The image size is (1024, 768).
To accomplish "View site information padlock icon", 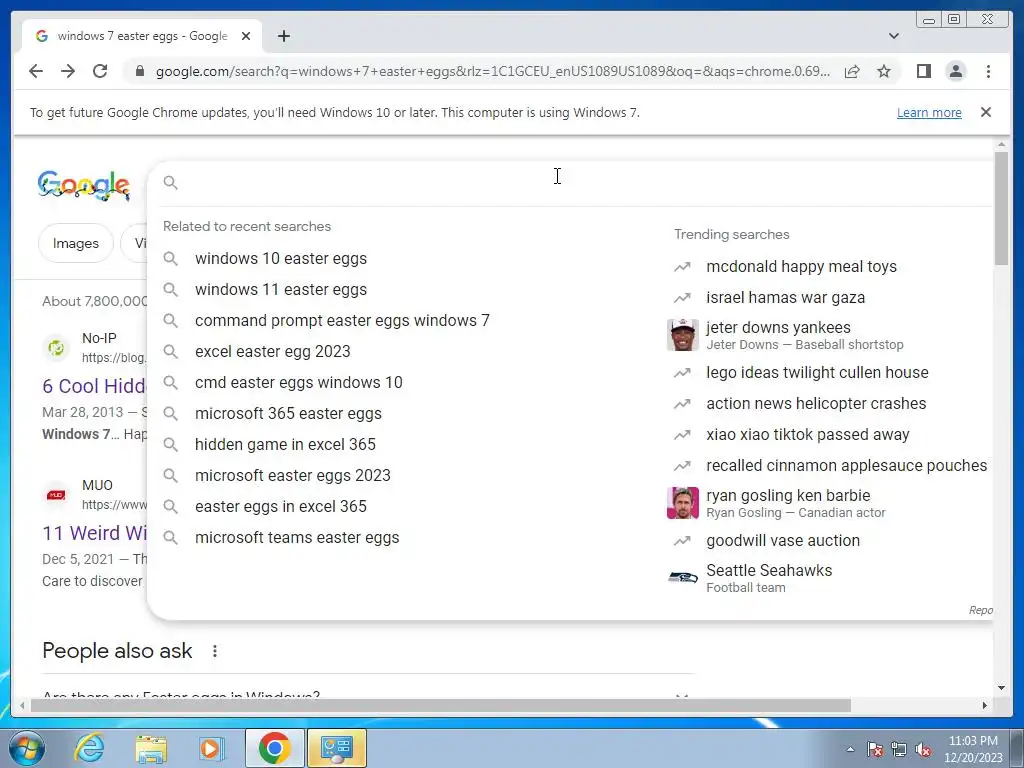I will click(x=139, y=71).
